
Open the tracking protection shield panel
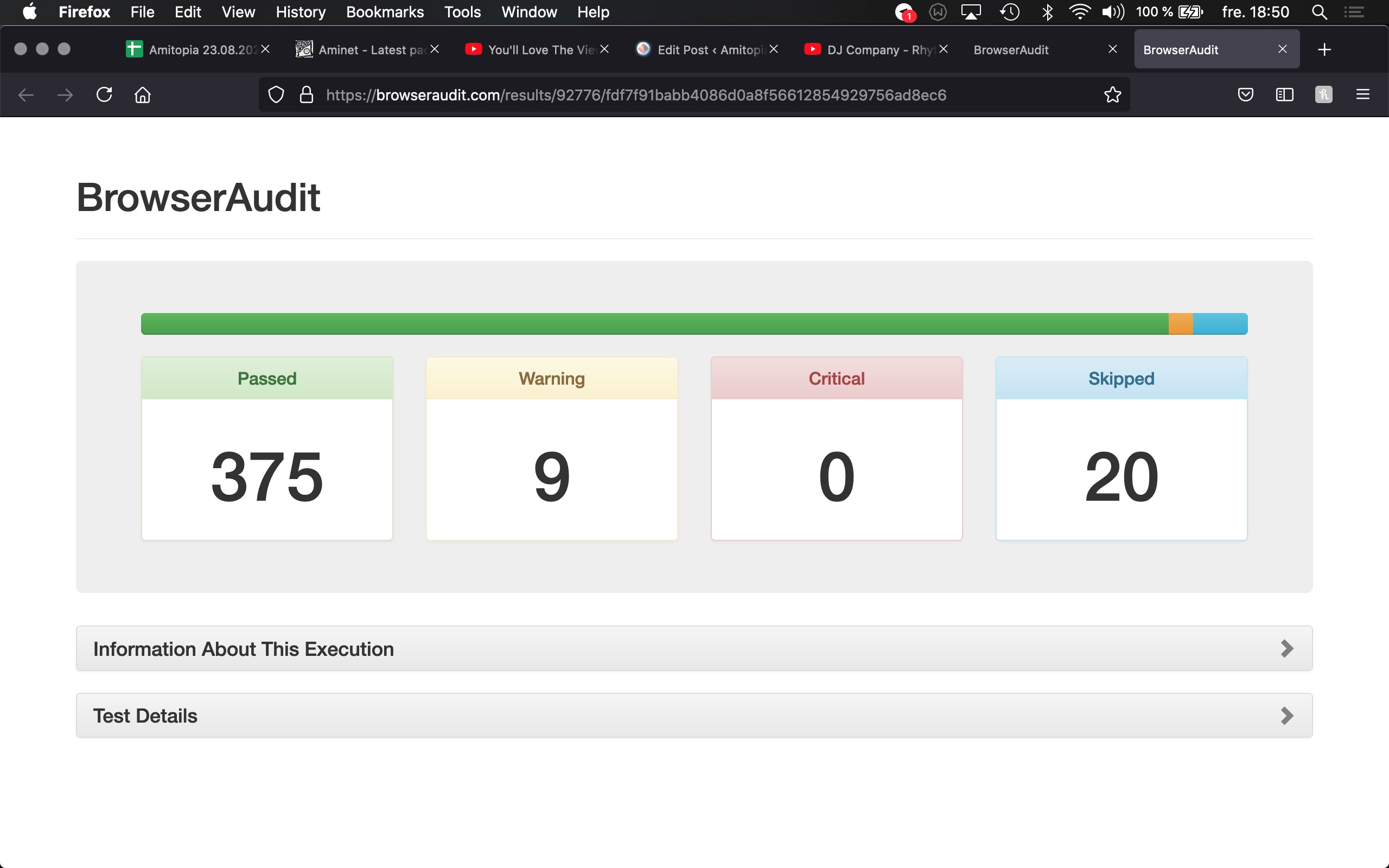point(276,95)
